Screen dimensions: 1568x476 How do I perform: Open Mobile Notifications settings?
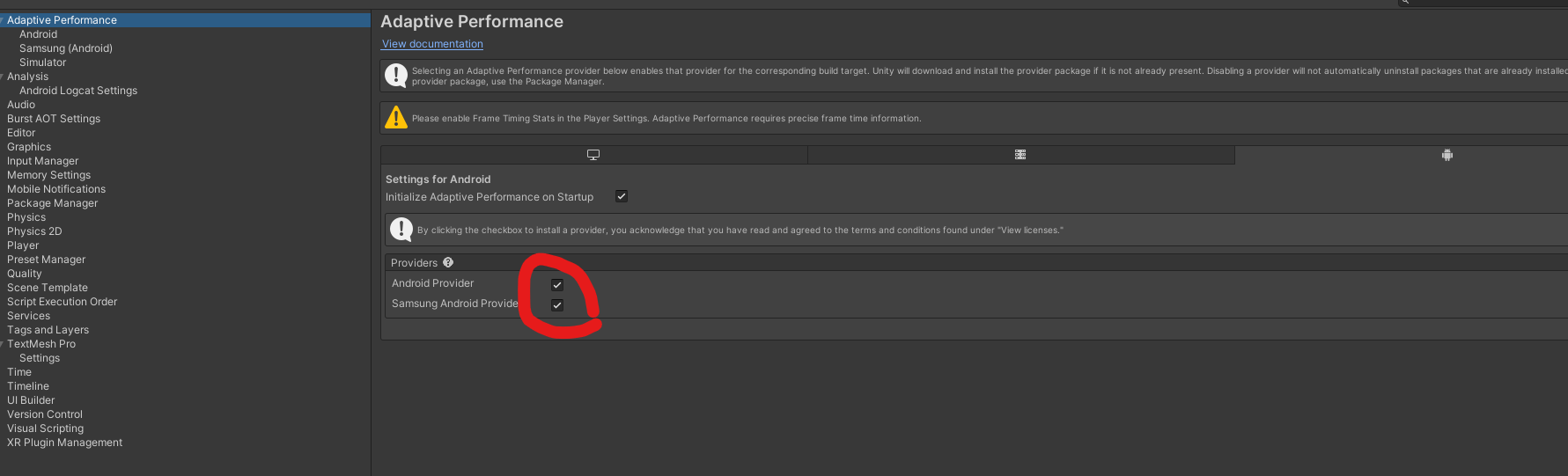[x=56, y=189]
